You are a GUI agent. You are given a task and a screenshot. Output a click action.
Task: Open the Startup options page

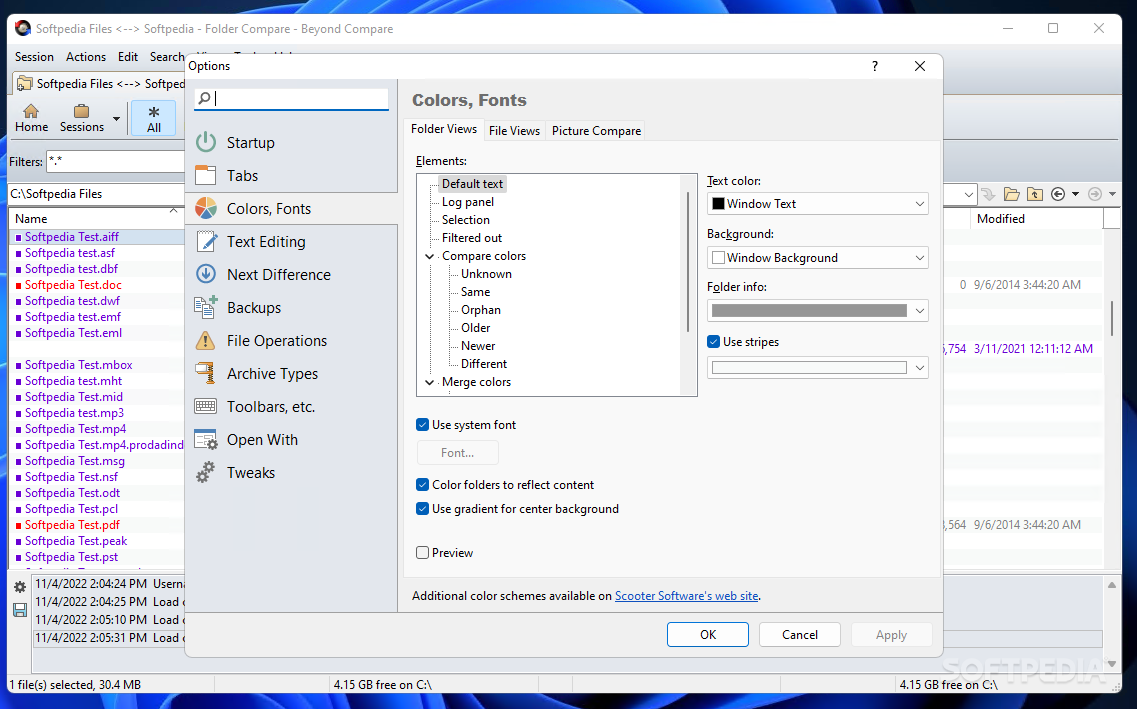[250, 143]
